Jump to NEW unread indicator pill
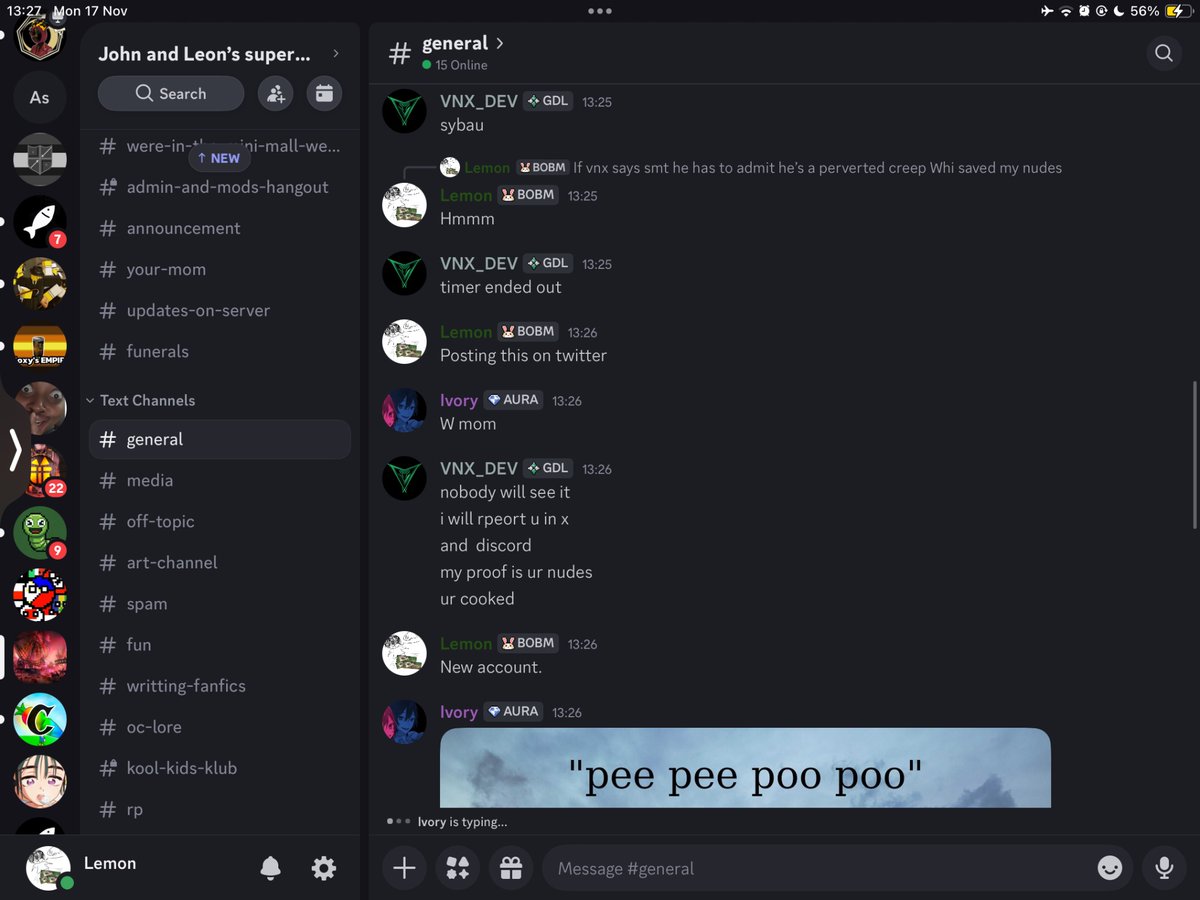The height and width of the screenshot is (900, 1200). pos(219,158)
